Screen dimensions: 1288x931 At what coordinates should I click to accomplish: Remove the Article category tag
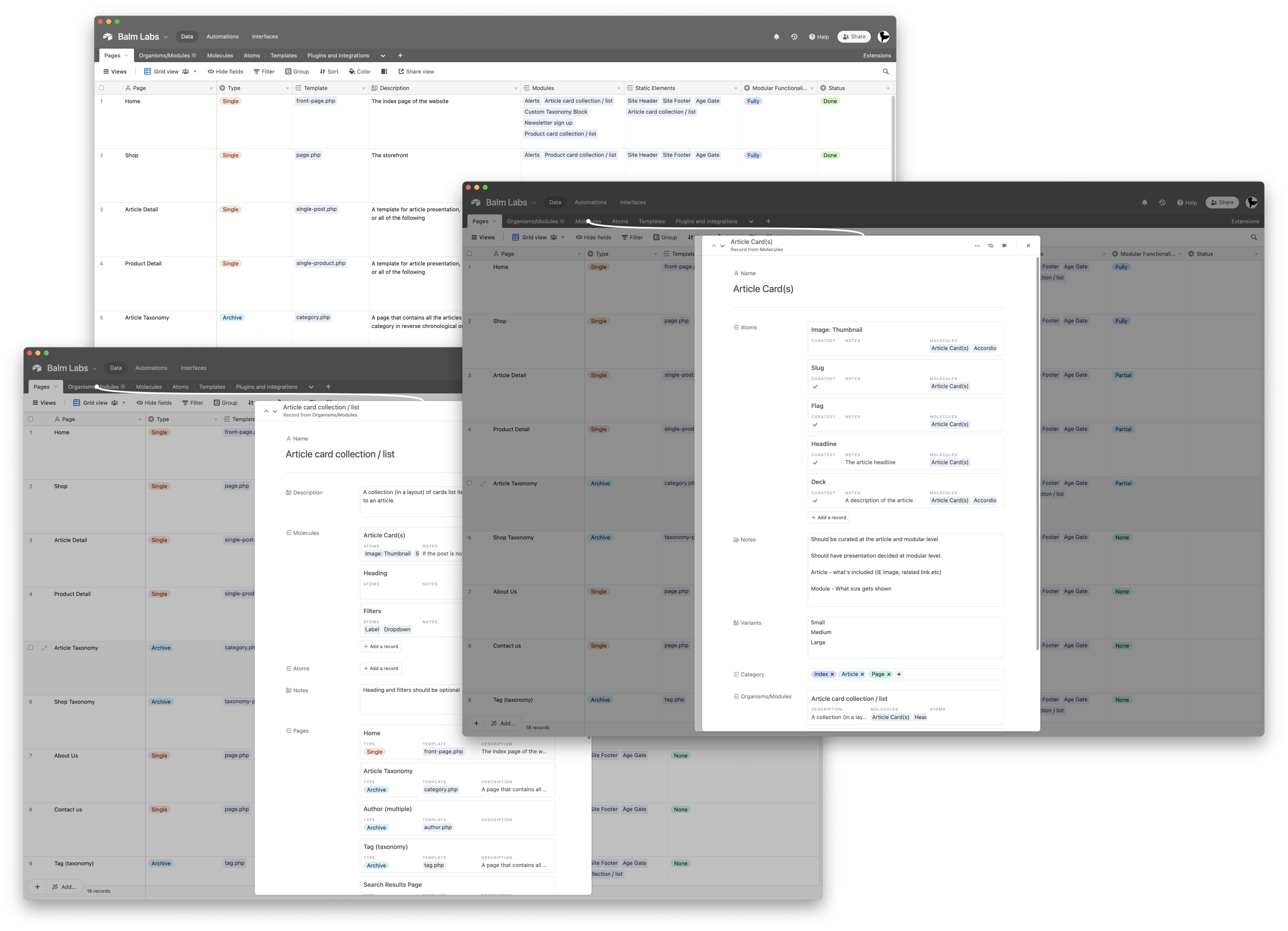point(862,674)
